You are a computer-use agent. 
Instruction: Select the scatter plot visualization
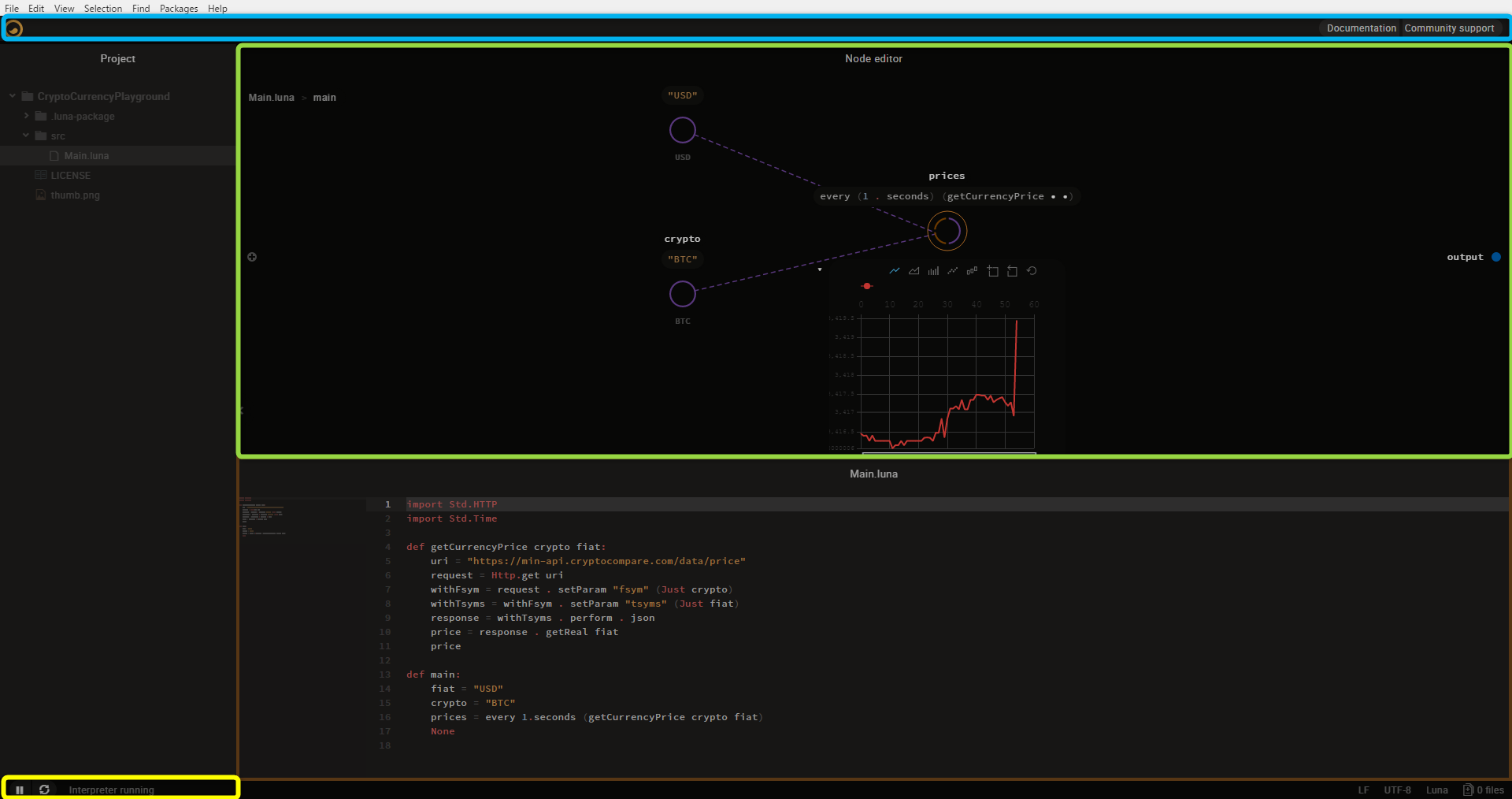(952, 271)
